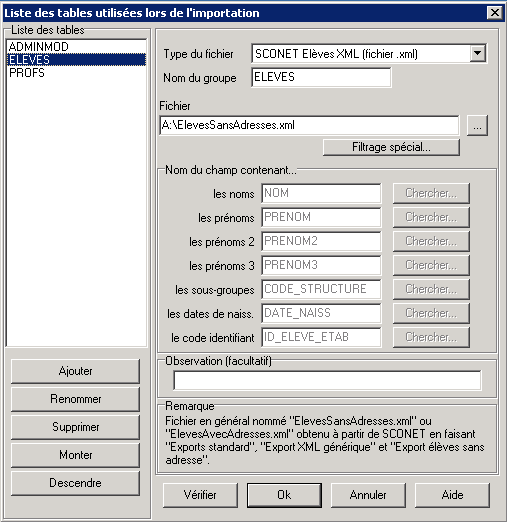Open the Type du fichier dropdown arrow
The width and height of the screenshot is (507, 522).
point(477,53)
